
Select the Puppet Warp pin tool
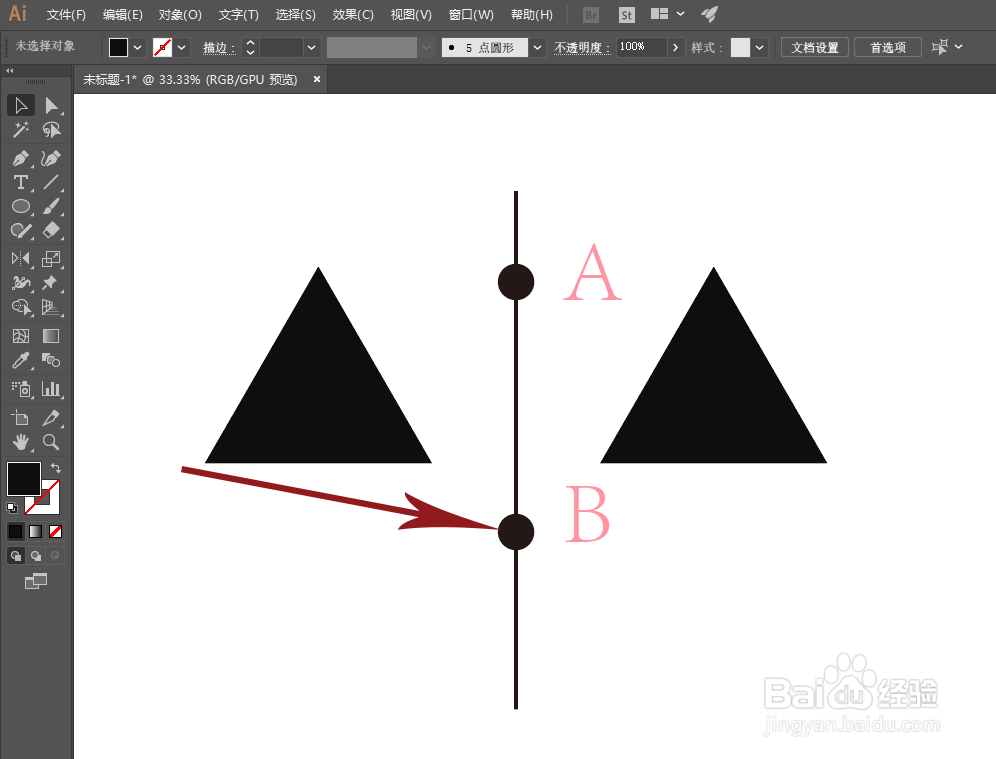pyautogui.click(x=51, y=283)
